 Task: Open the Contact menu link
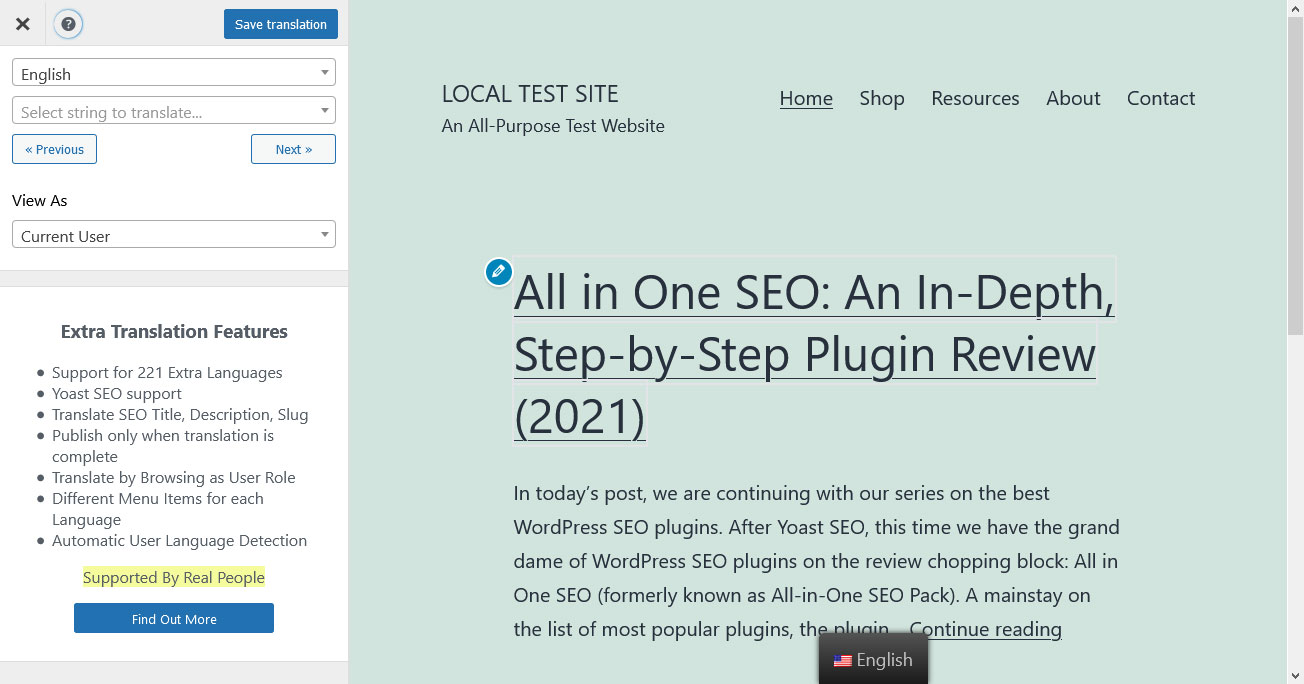1161,98
